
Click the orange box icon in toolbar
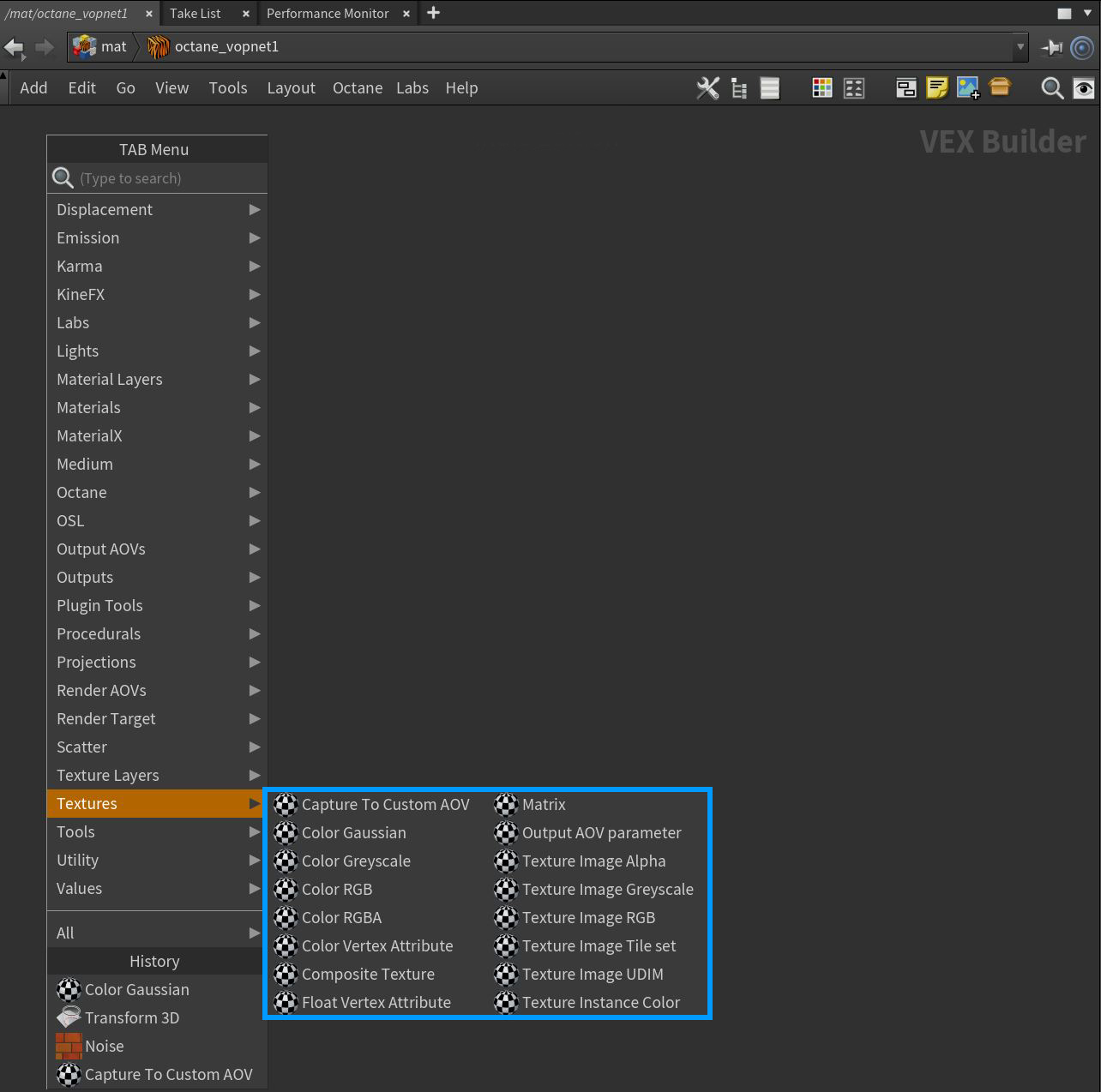[x=1000, y=87]
